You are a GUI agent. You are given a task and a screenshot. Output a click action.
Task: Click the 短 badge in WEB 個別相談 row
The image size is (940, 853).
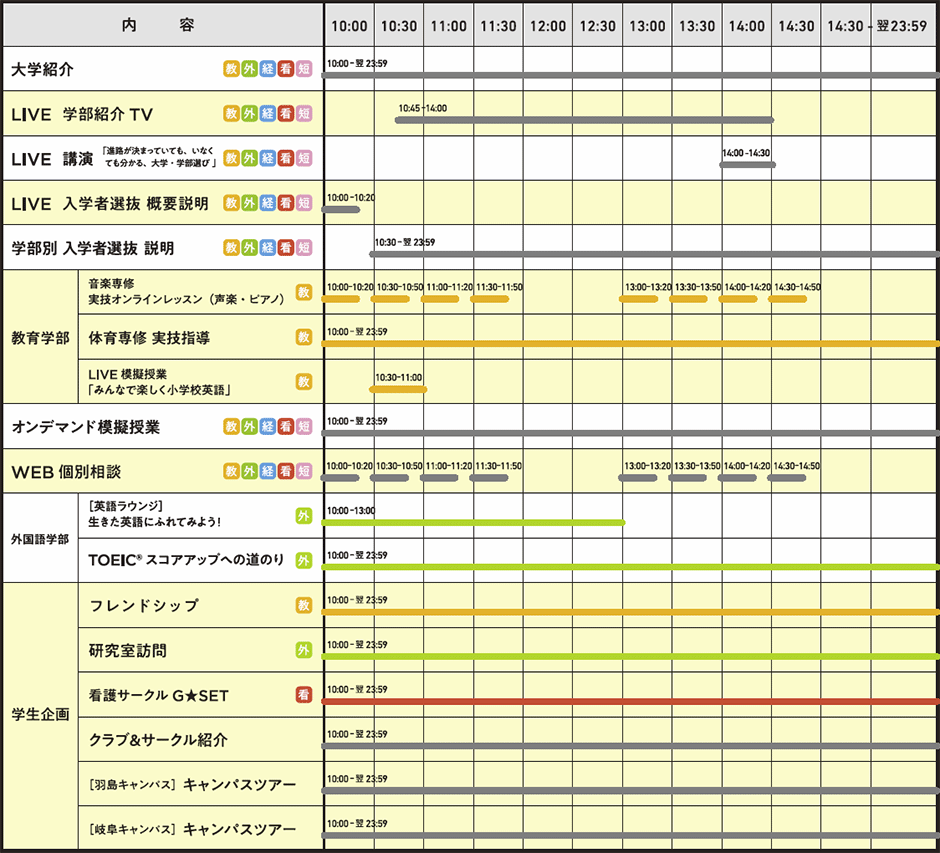tap(304, 471)
